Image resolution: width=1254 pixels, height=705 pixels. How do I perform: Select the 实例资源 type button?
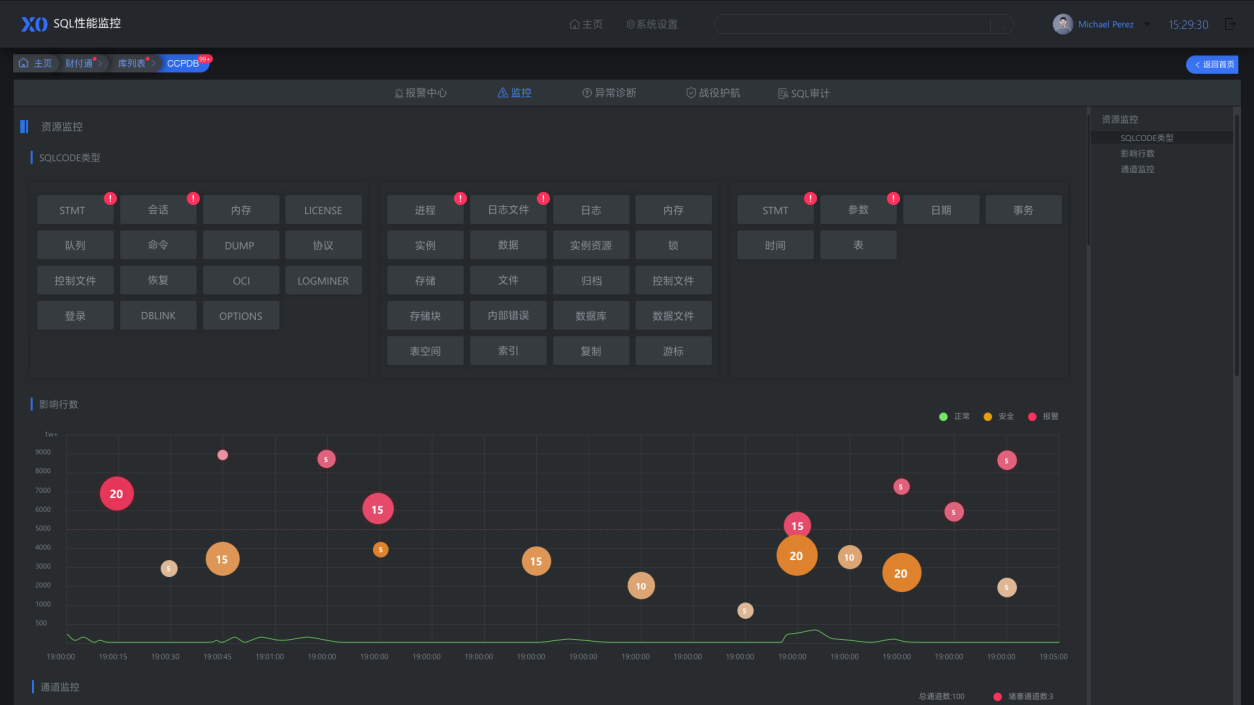[x=590, y=245]
